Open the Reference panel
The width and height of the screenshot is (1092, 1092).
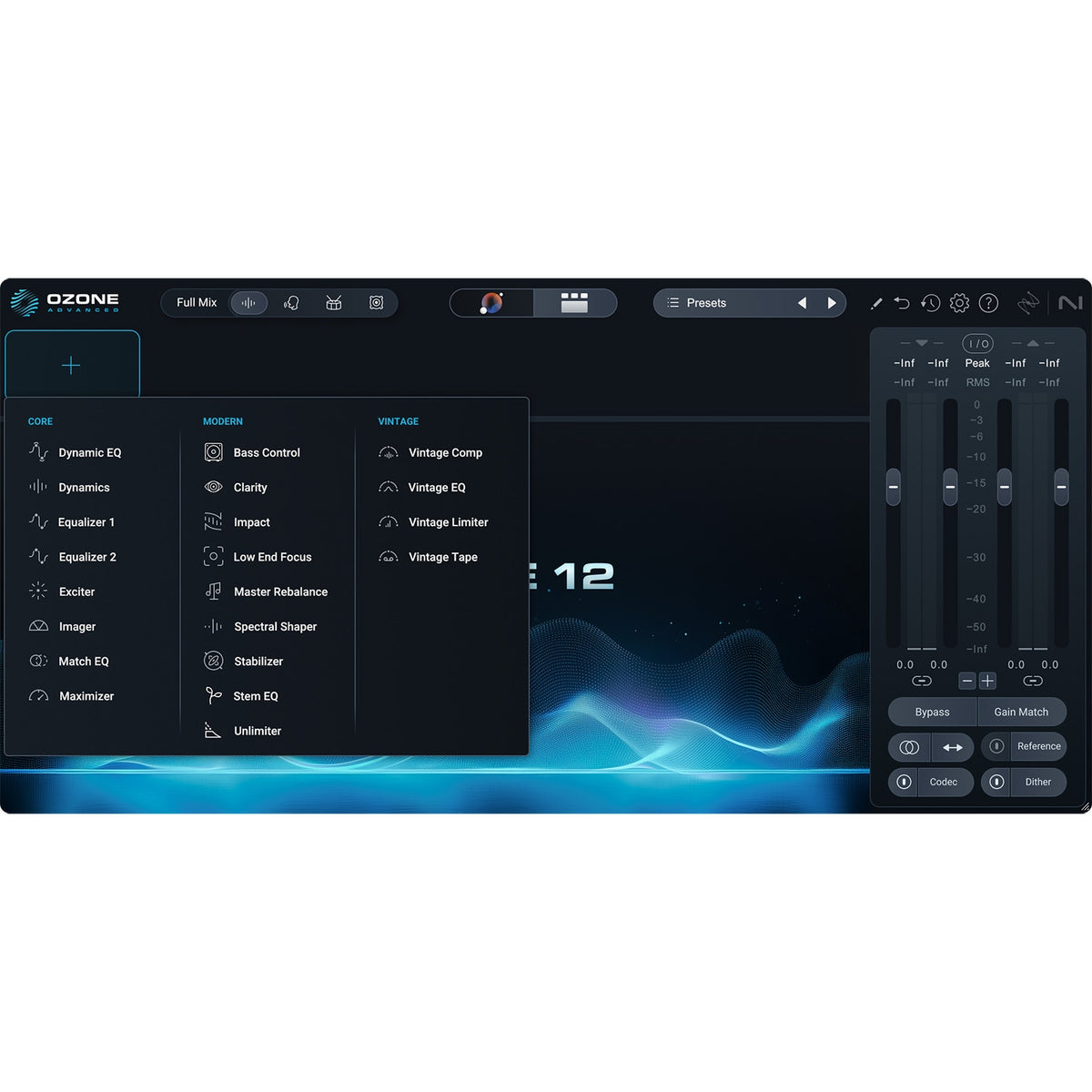(x=1039, y=746)
